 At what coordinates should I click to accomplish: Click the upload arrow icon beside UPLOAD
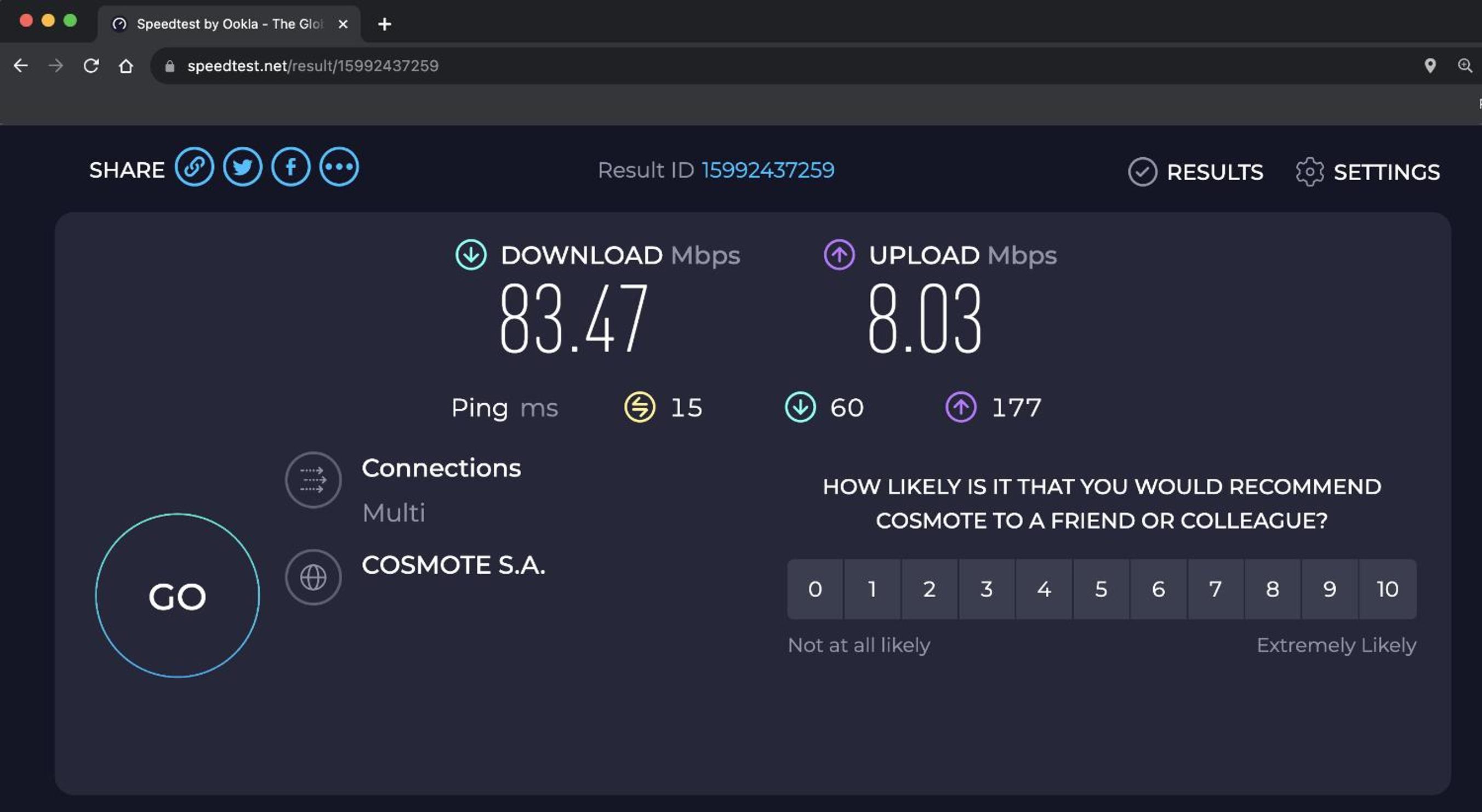(839, 255)
